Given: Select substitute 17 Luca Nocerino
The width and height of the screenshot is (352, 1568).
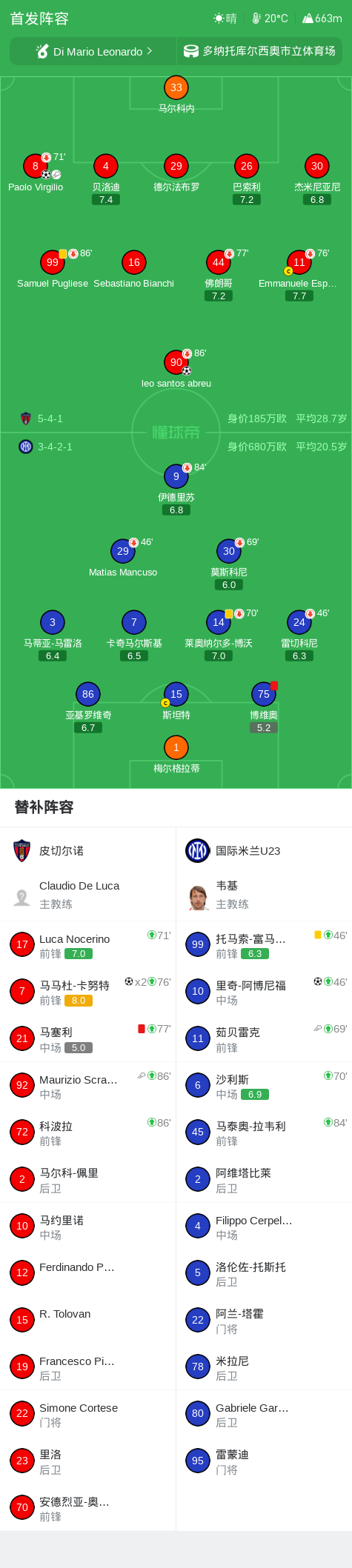Looking at the screenshot, I should click(87, 945).
